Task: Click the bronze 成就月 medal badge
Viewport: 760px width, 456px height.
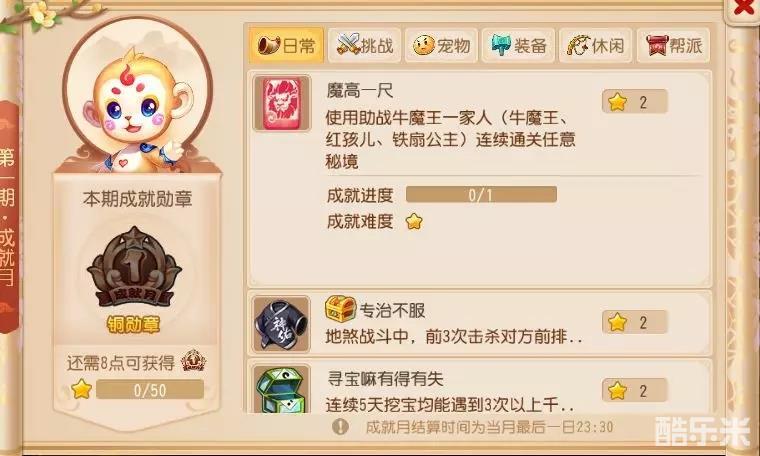Action: (x=134, y=267)
